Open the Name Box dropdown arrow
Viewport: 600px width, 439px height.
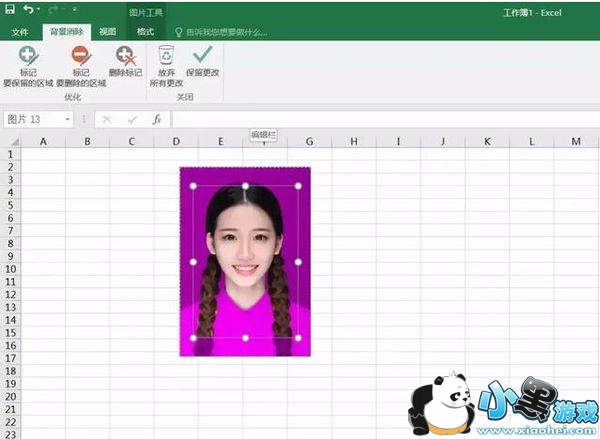pyautogui.click(x=67, y=119)
